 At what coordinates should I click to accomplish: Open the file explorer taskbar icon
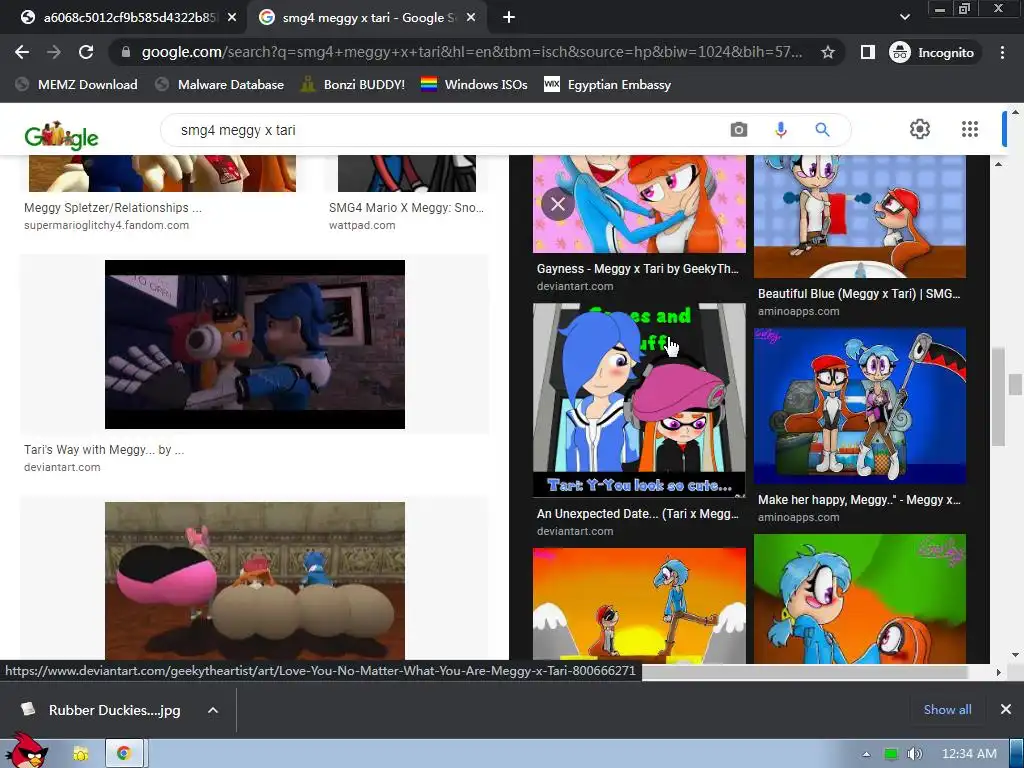(81, 754)
